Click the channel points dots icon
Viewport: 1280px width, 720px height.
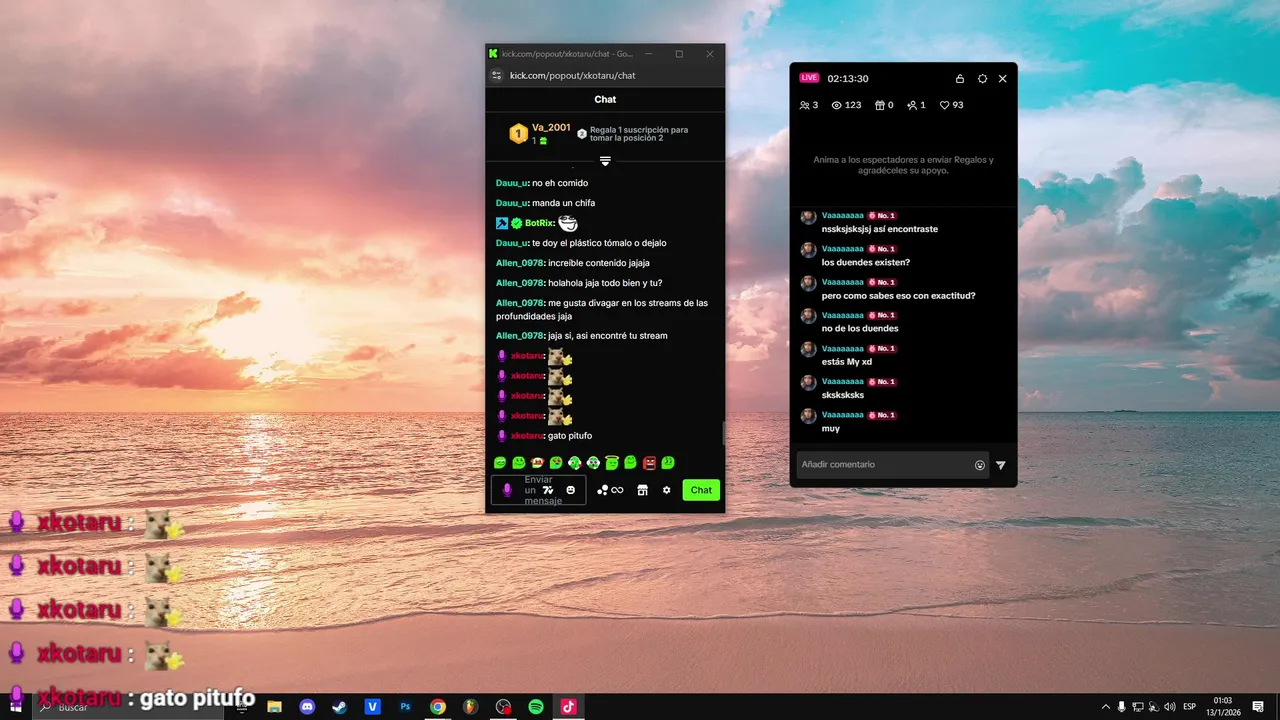pos(602,490)
